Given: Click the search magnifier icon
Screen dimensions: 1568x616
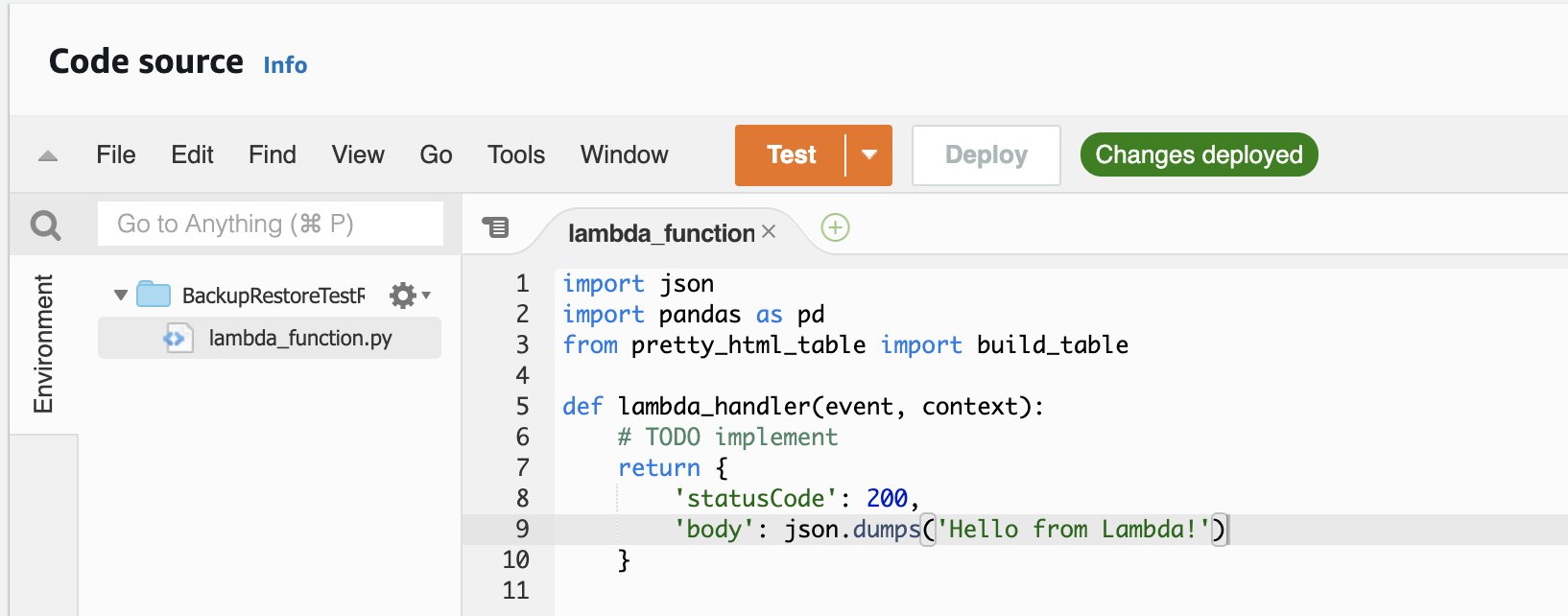Looking at the screenshot, I should (45, 225).
